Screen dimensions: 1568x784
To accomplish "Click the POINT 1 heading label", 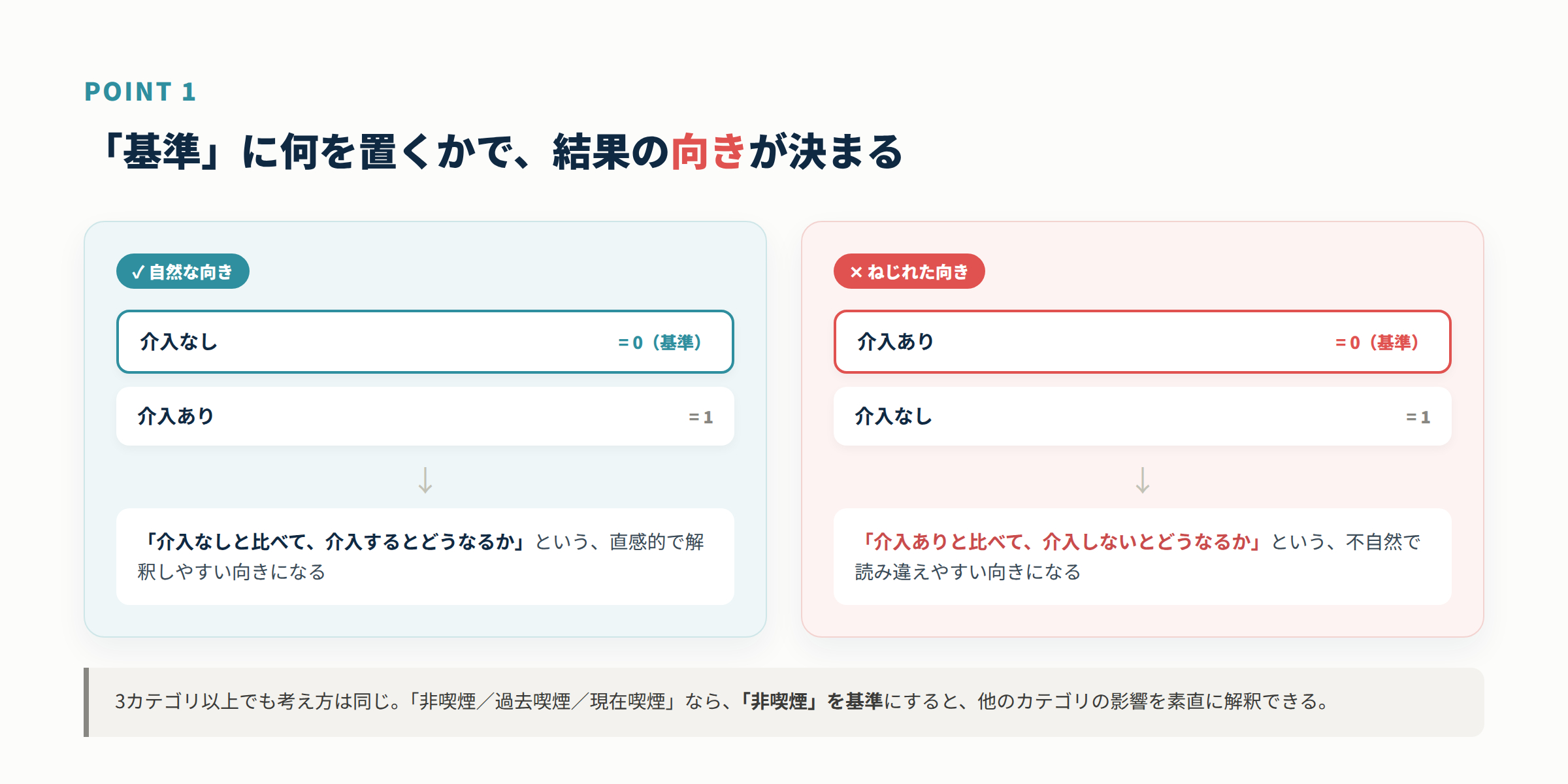I will [x=140, y=91].
